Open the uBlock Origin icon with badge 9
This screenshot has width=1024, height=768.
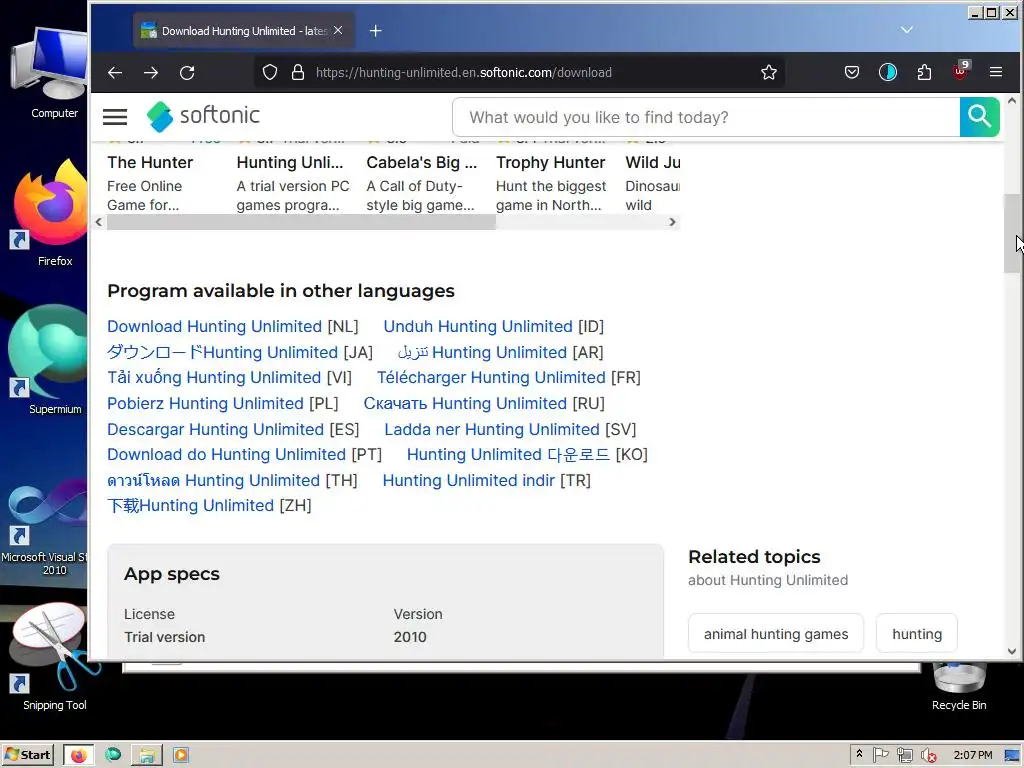click(961, 71)
